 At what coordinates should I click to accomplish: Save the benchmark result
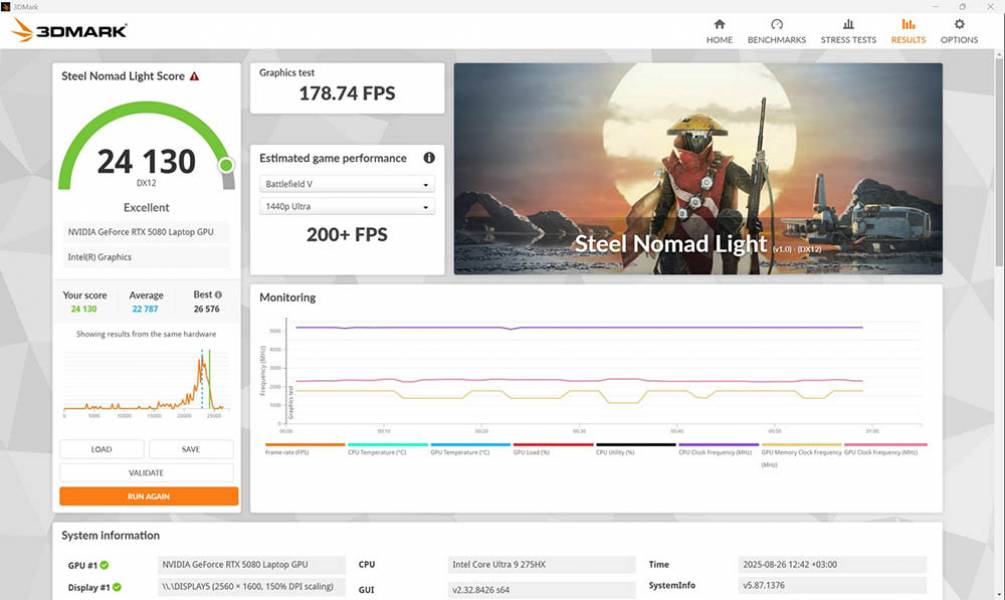click(190, 449)
